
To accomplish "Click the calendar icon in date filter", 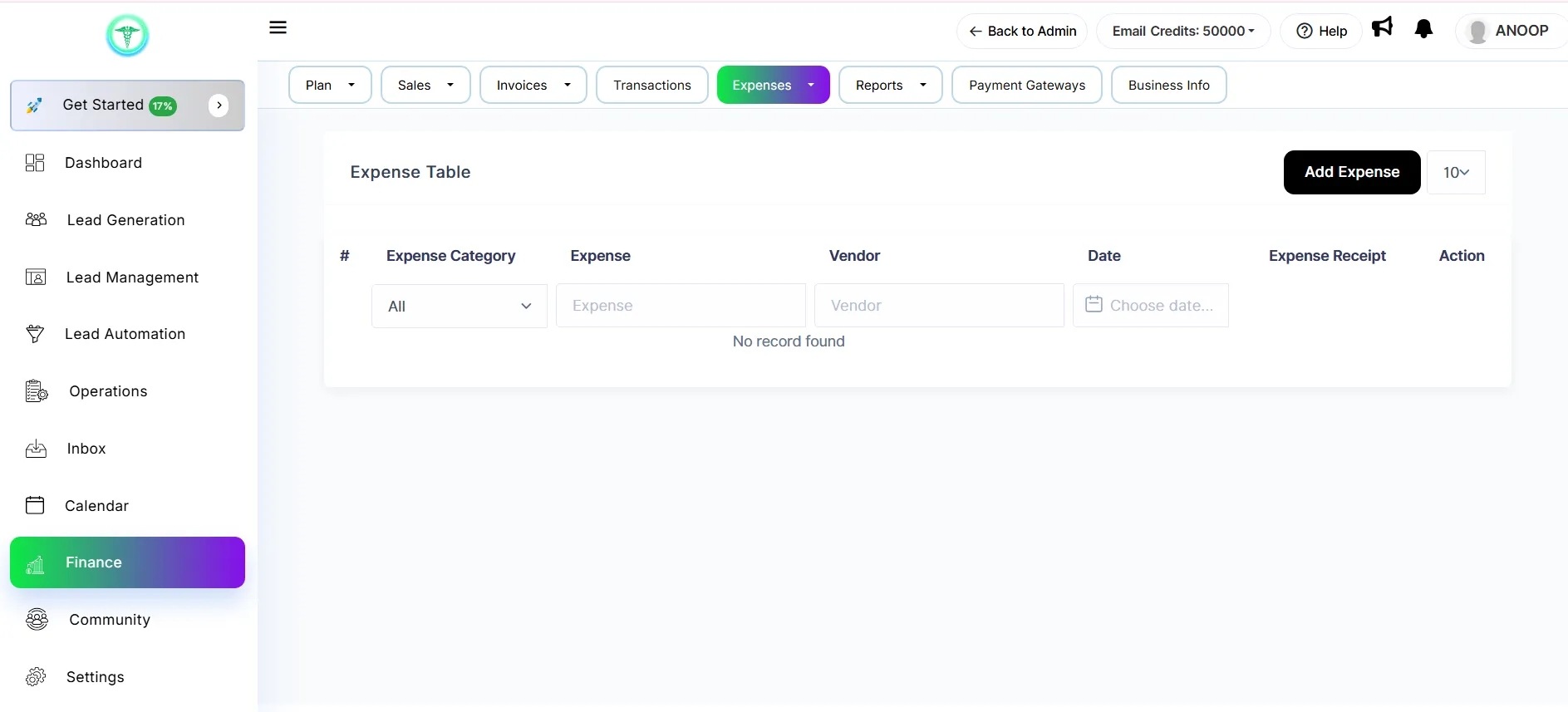I will tap(1094, 304).
